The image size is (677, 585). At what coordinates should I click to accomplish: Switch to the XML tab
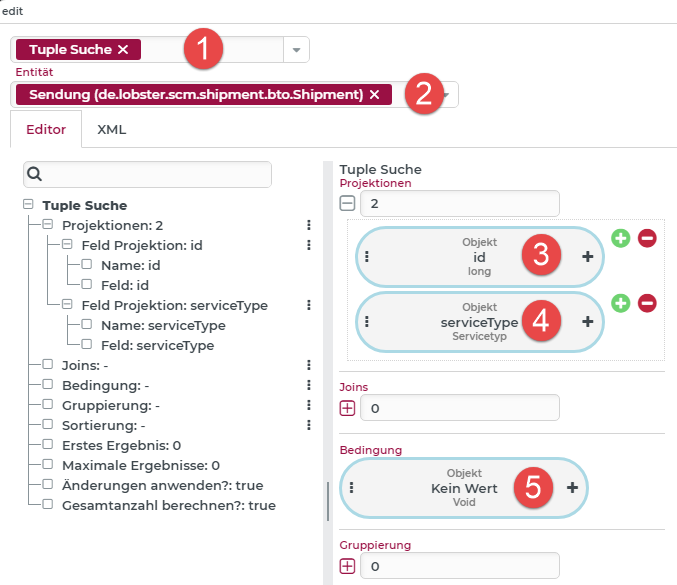pyautogui.click(x=111, y=129)
